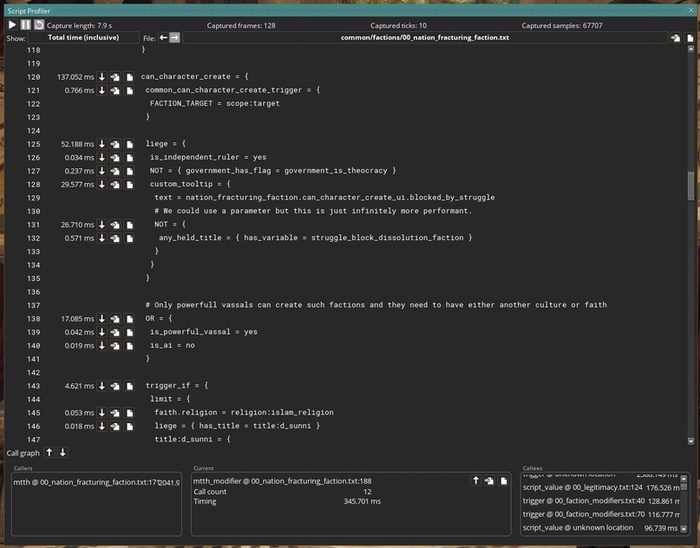The height and width of the screenshot is (548, 700).
Task: Navigate forward to the next file
Action: click(x=174, y=37)
